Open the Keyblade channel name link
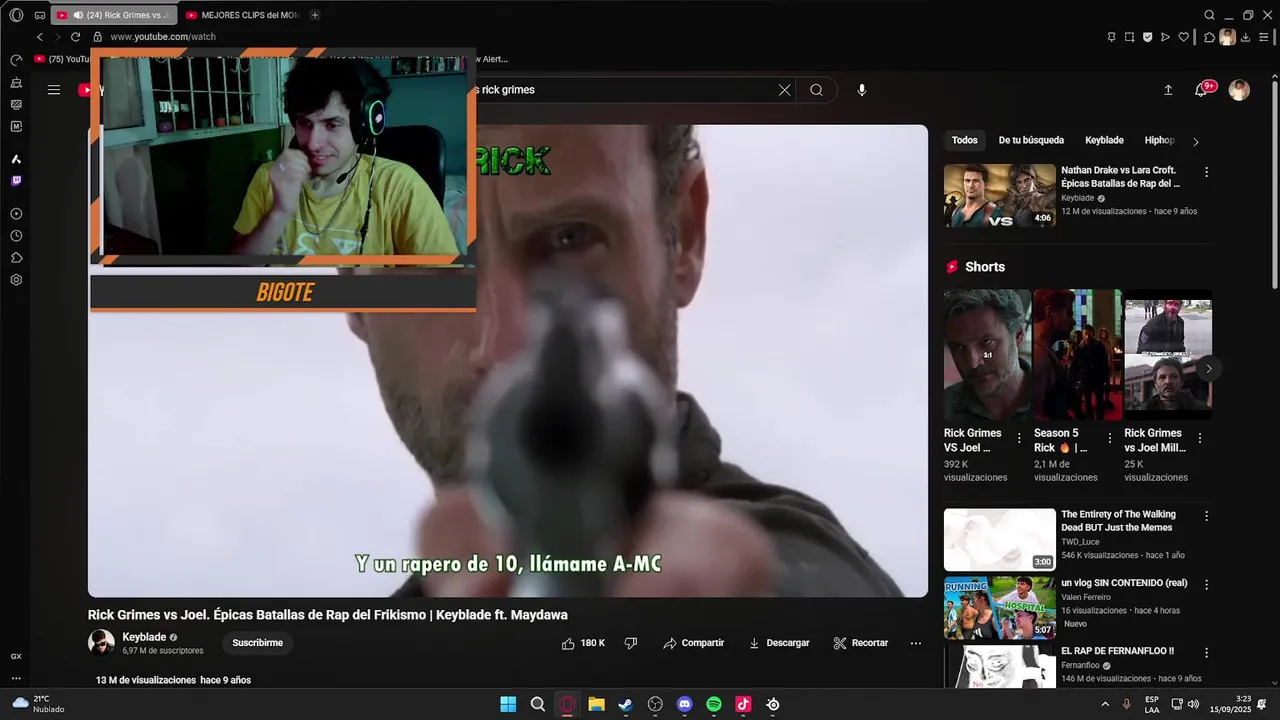 [x=144, y=637]
